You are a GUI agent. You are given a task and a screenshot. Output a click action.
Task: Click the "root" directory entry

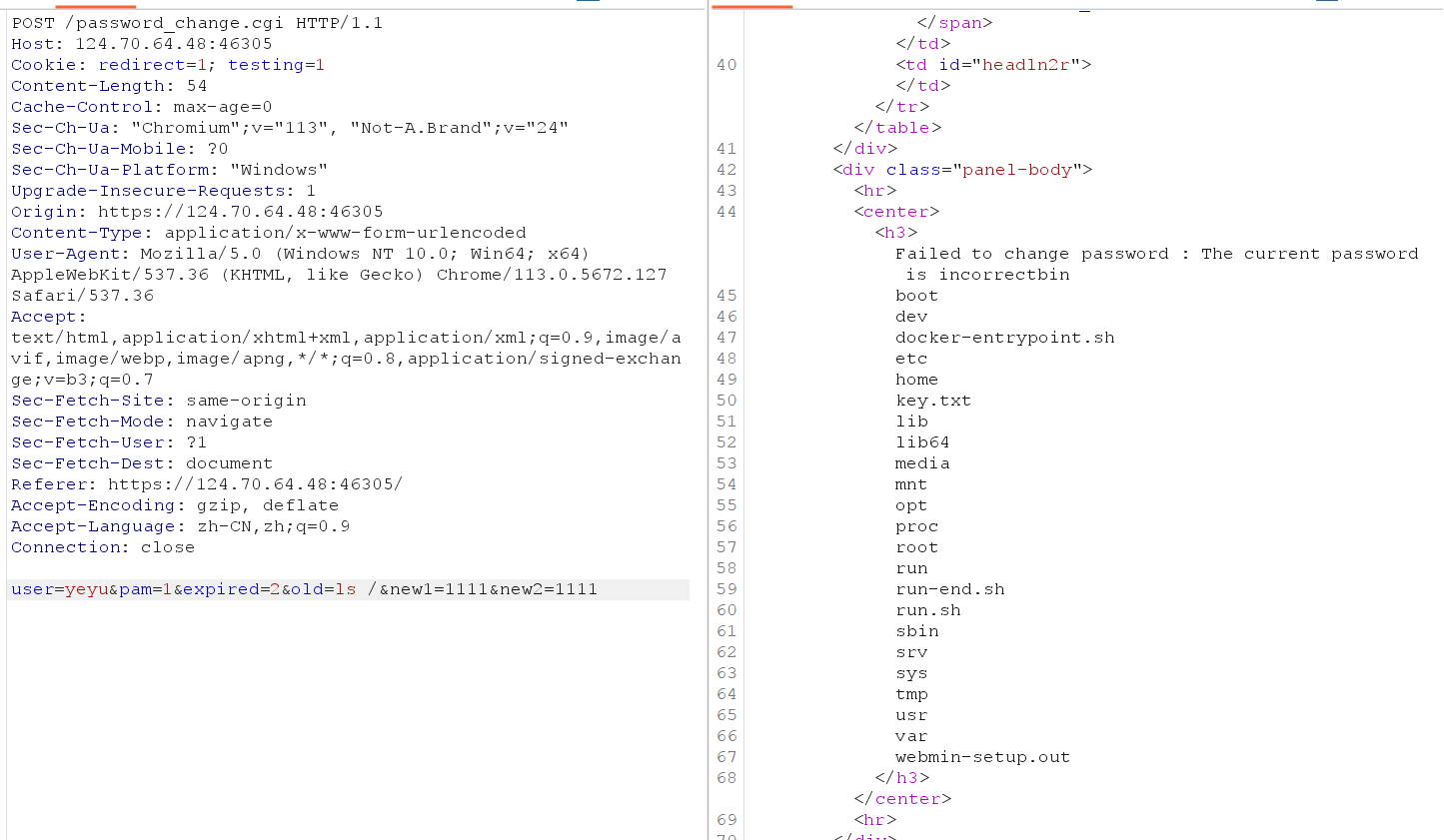pos(916,547)
